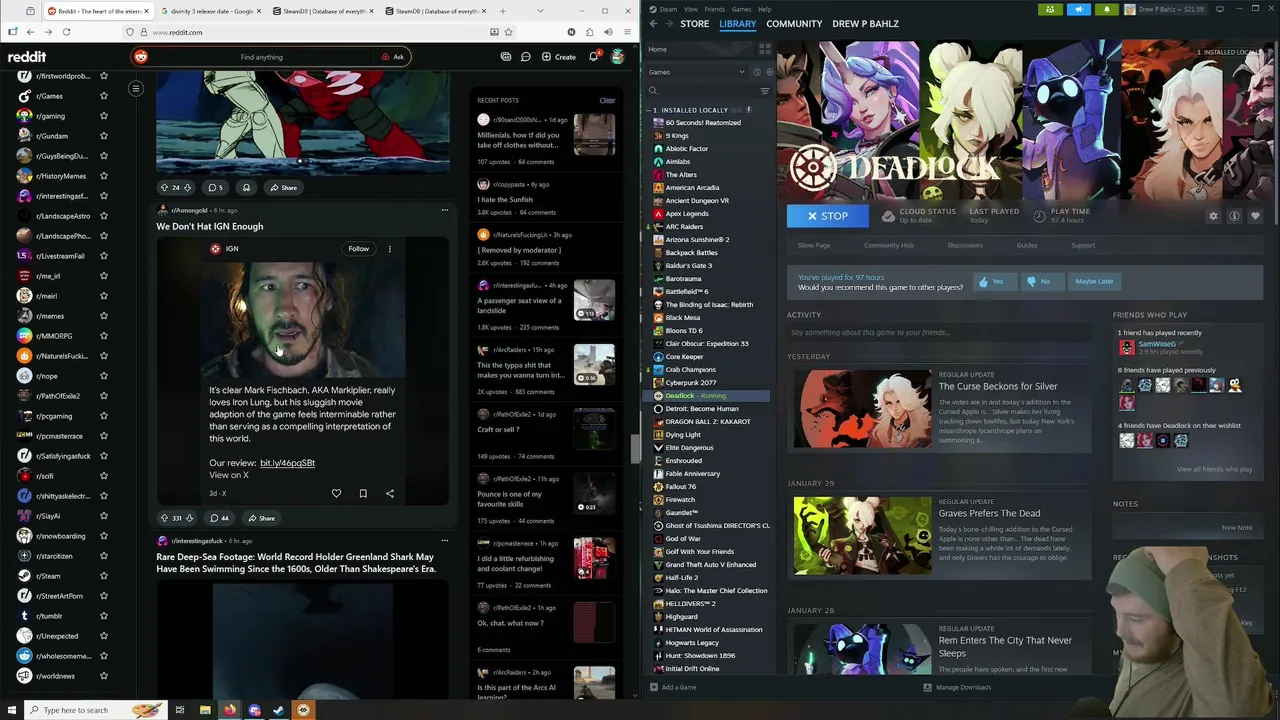Open the Firefox list all tabs dropdown

pos(538,11)
